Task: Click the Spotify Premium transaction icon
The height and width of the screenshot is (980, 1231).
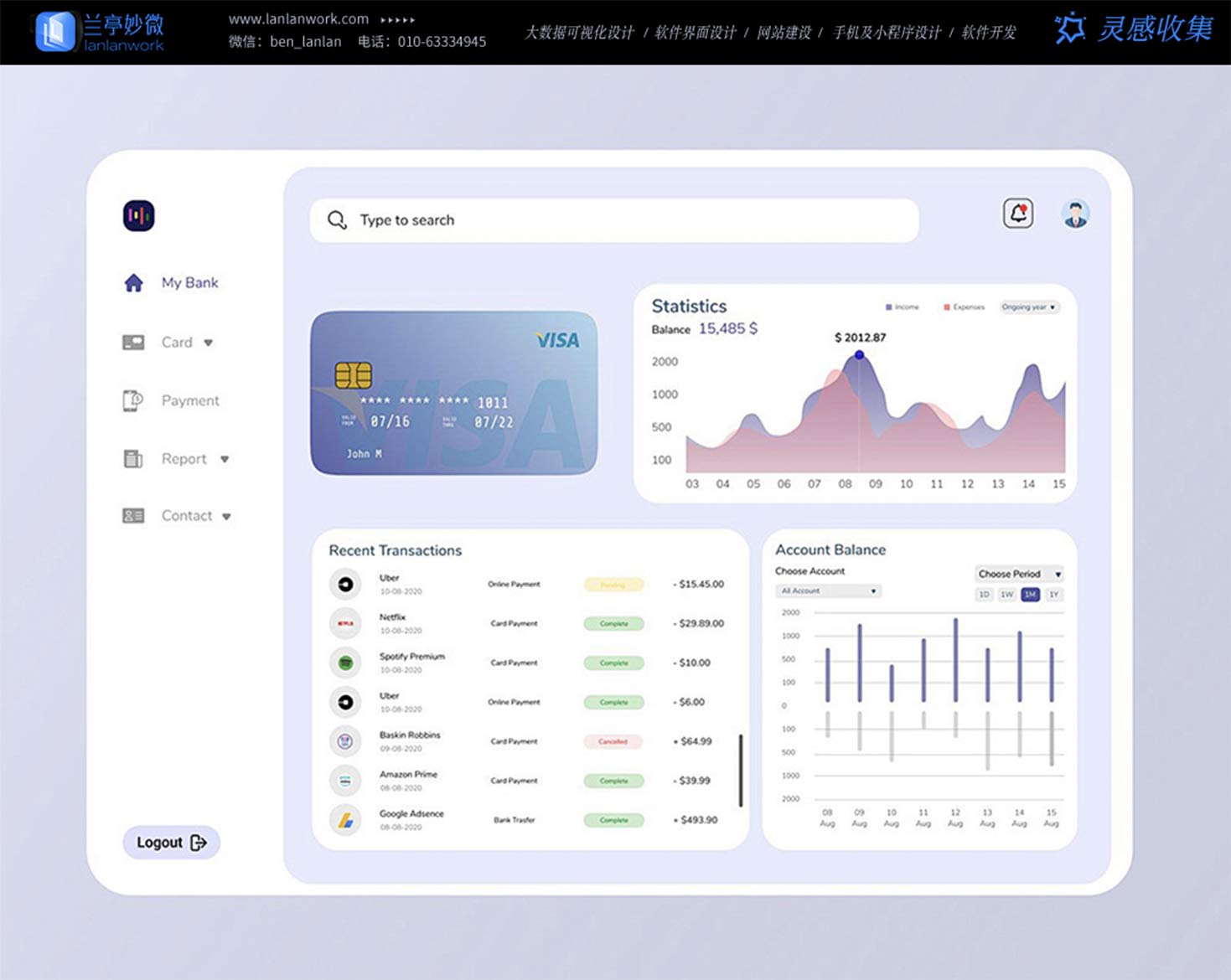Action: [x=345, y=663]
